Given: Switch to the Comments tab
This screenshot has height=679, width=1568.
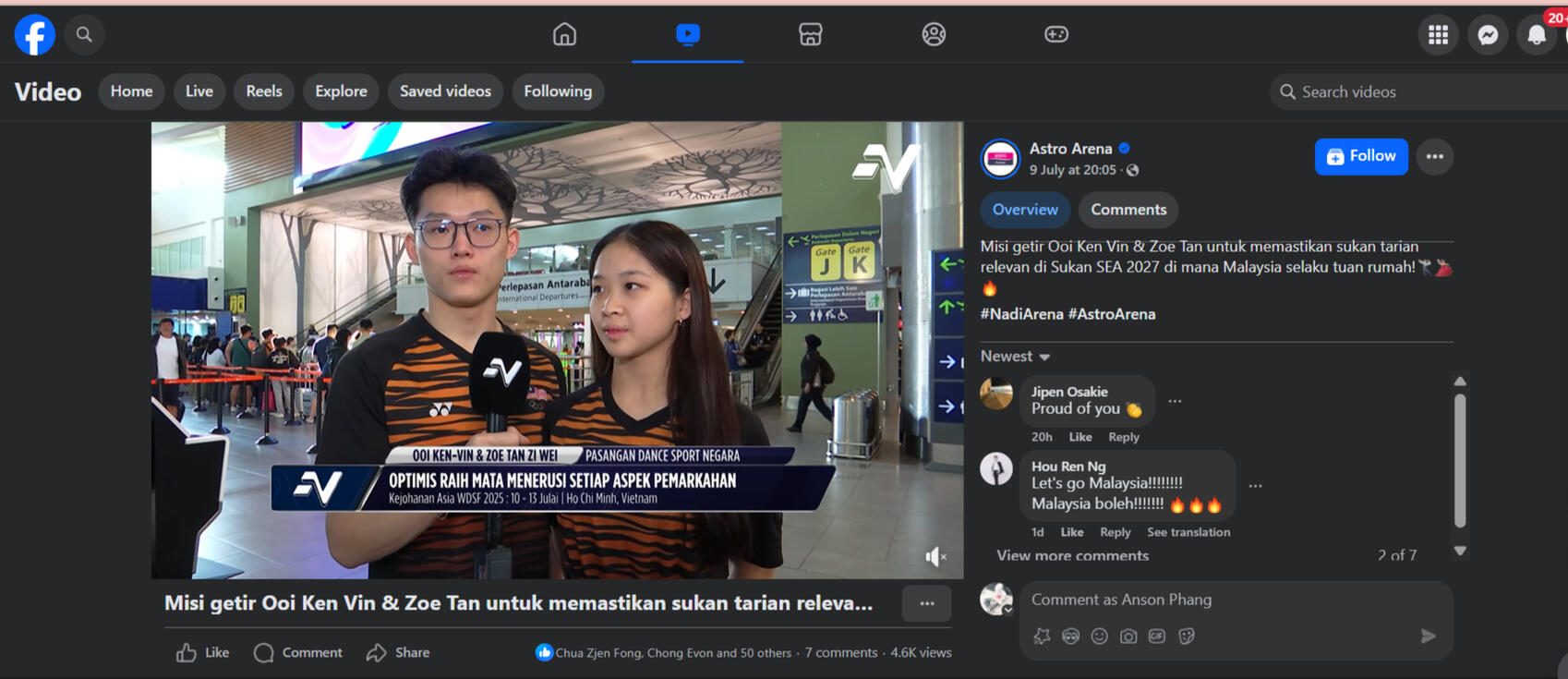Looking at the screenshot, I should tap(1128, 210).
